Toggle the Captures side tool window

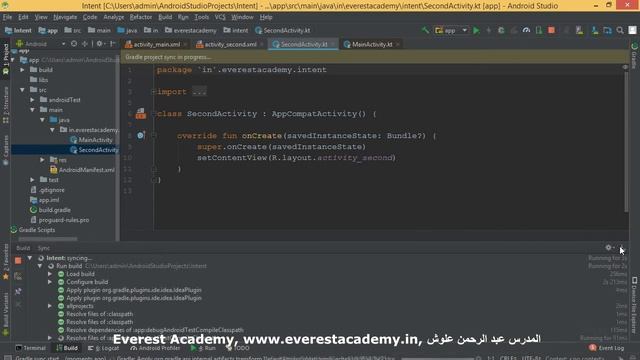click(x=5, y=150)
